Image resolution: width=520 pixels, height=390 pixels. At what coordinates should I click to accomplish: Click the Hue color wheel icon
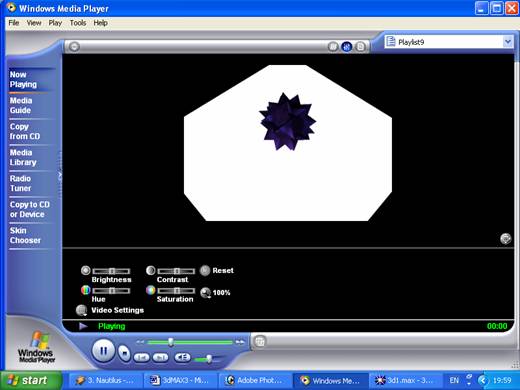click(86, 290)
